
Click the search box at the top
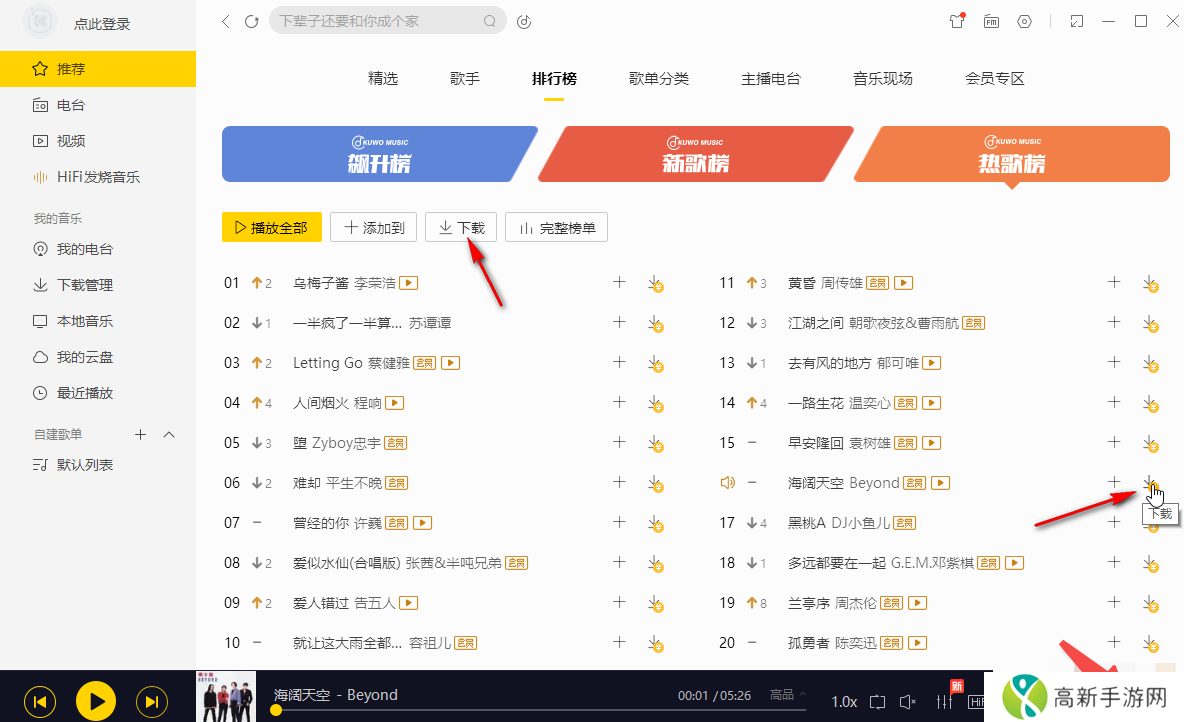[x=385, y=20]
